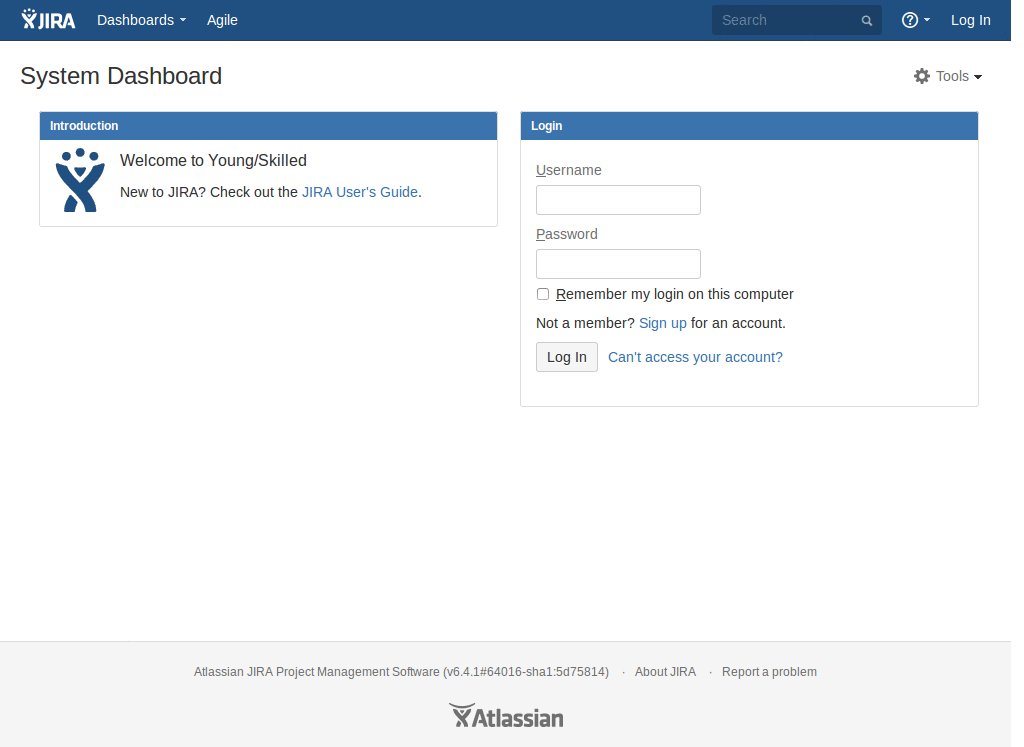This screenshot has width=1024, height=747.
Task: Open the About JIRA footer link
Action: 665,672
